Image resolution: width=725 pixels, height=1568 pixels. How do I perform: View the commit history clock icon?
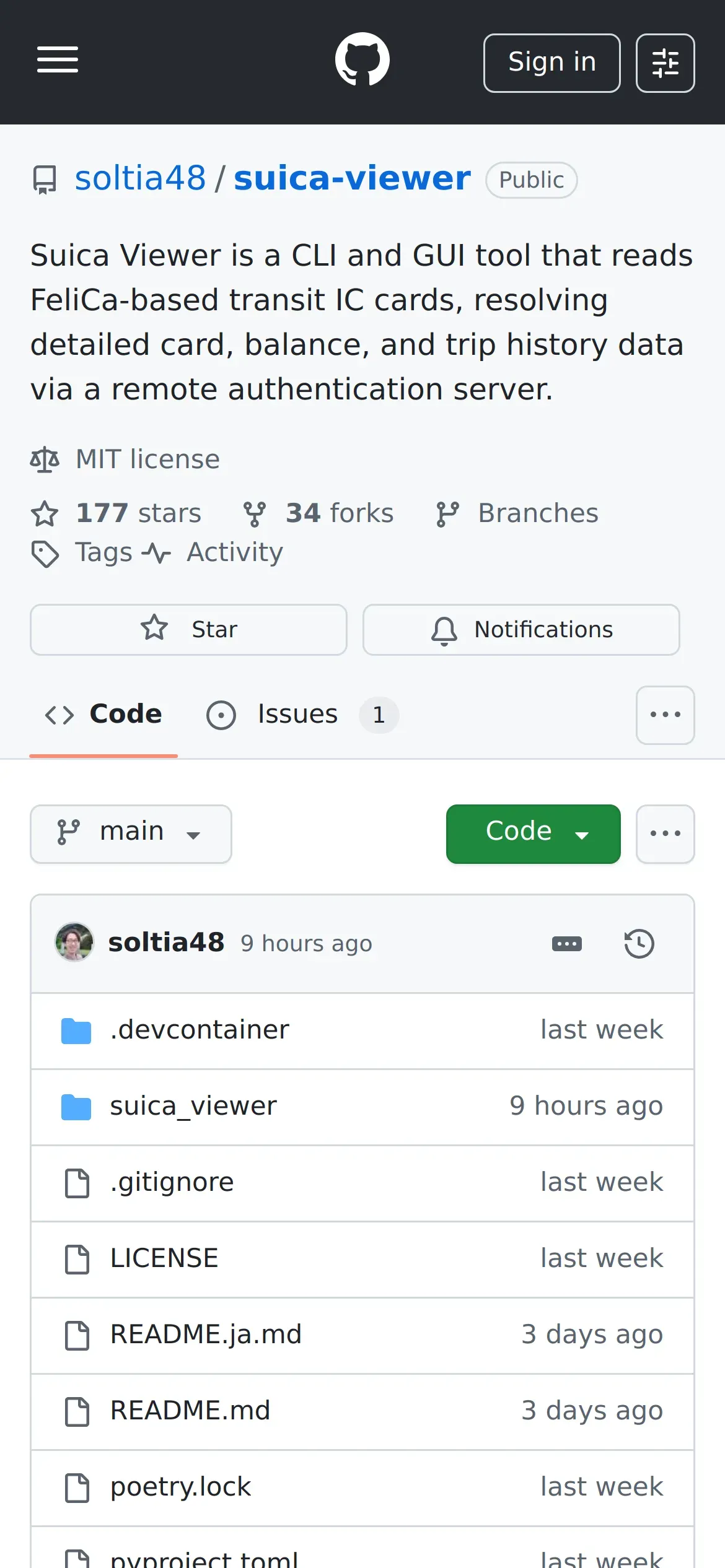pyautogui.click(x=639, y=944)
